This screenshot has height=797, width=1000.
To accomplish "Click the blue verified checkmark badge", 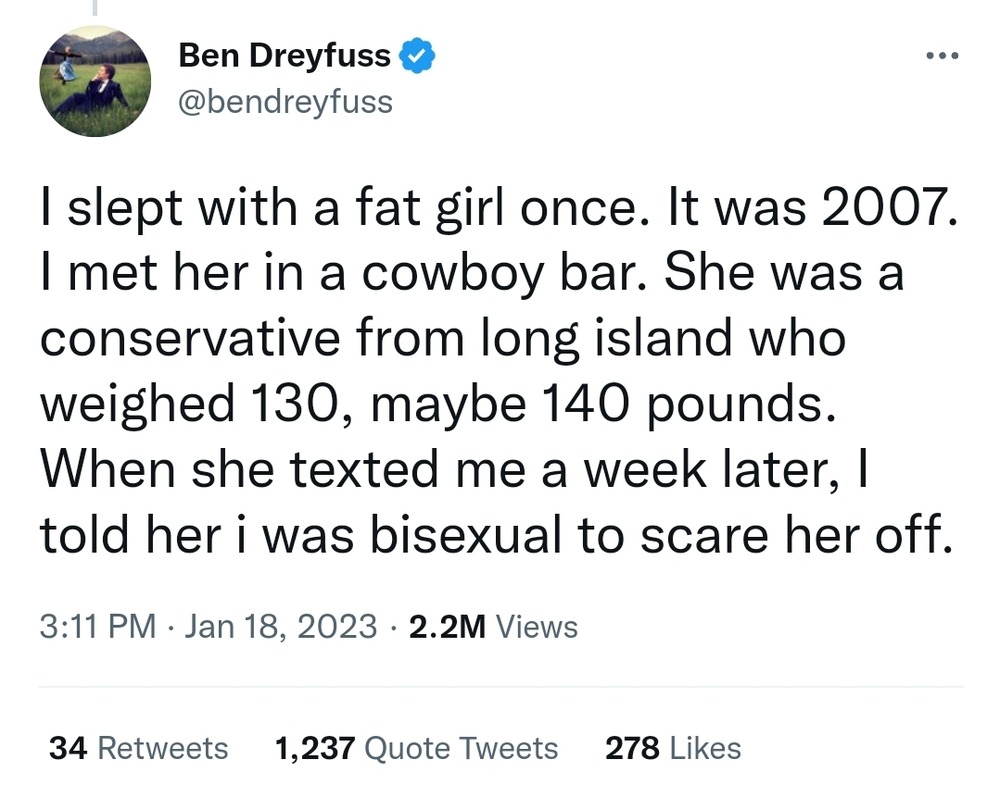I will pyautogui.click(x=417, y=56).
